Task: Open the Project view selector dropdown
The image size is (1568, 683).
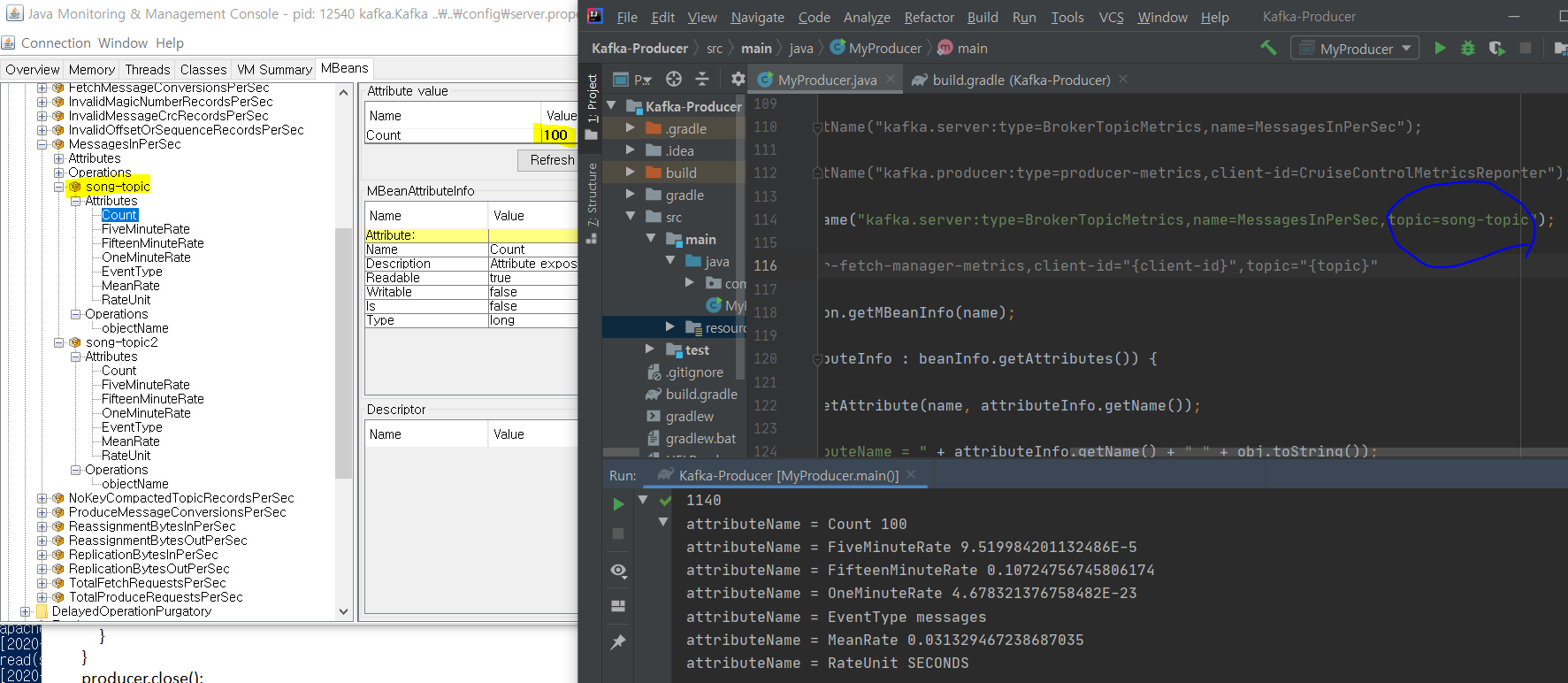Action: click(633, 79)
